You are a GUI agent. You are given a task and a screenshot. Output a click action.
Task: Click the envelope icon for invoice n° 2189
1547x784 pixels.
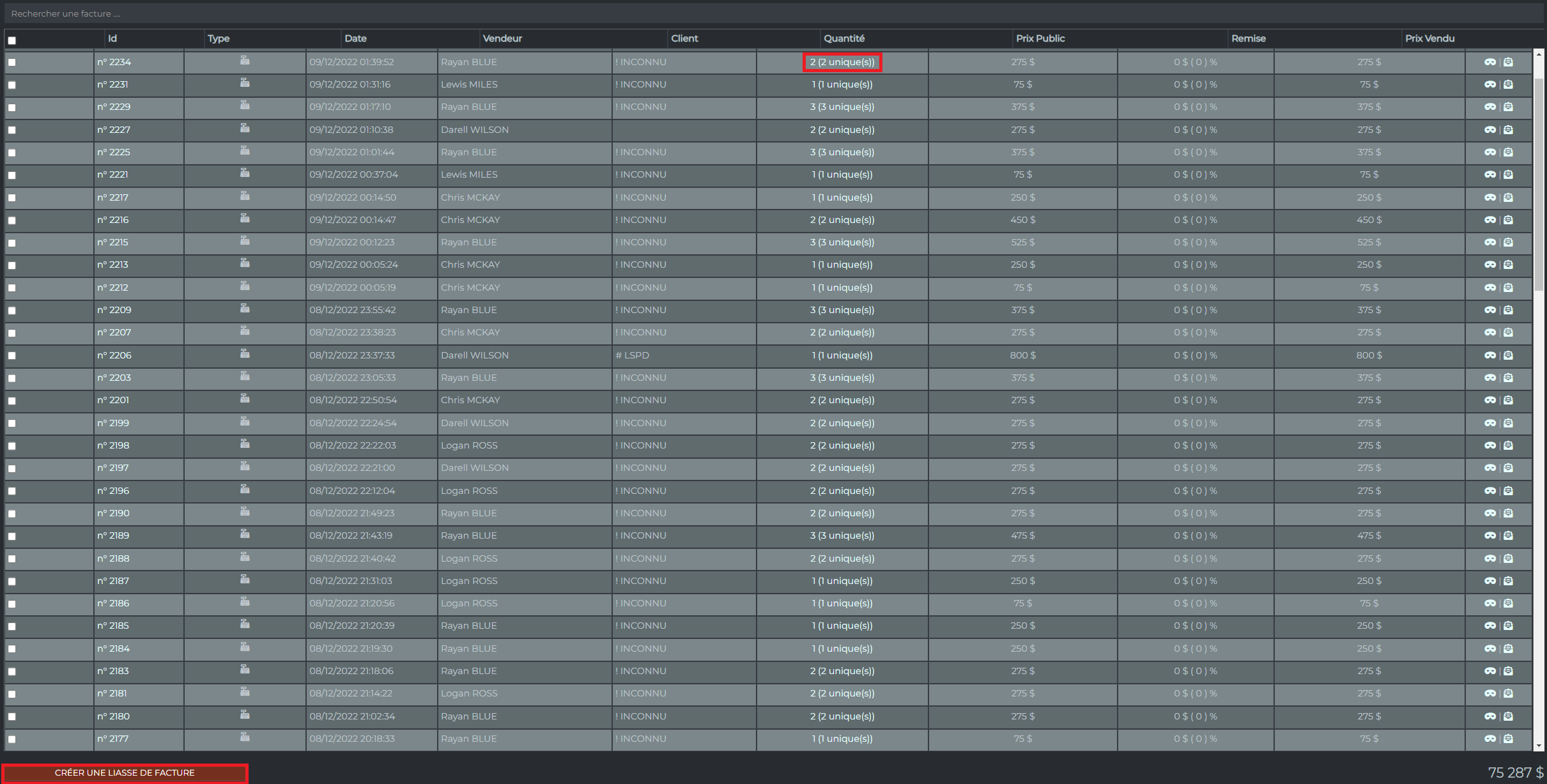(x=1508, y=535)
